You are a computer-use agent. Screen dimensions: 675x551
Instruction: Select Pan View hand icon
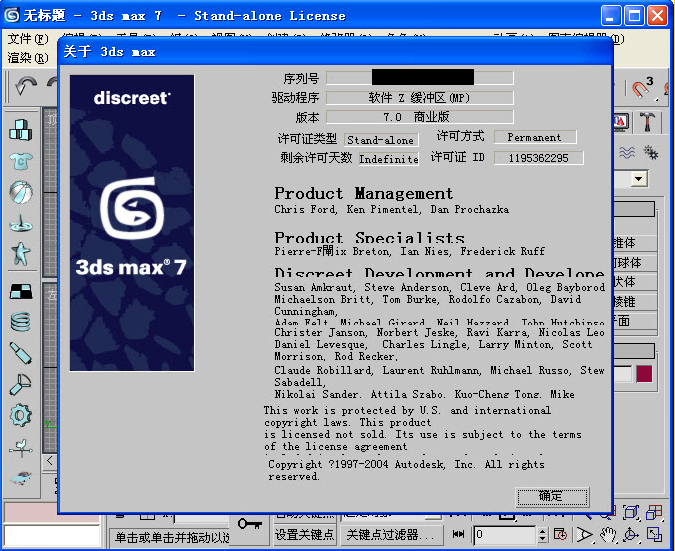[x=608, y=535]
